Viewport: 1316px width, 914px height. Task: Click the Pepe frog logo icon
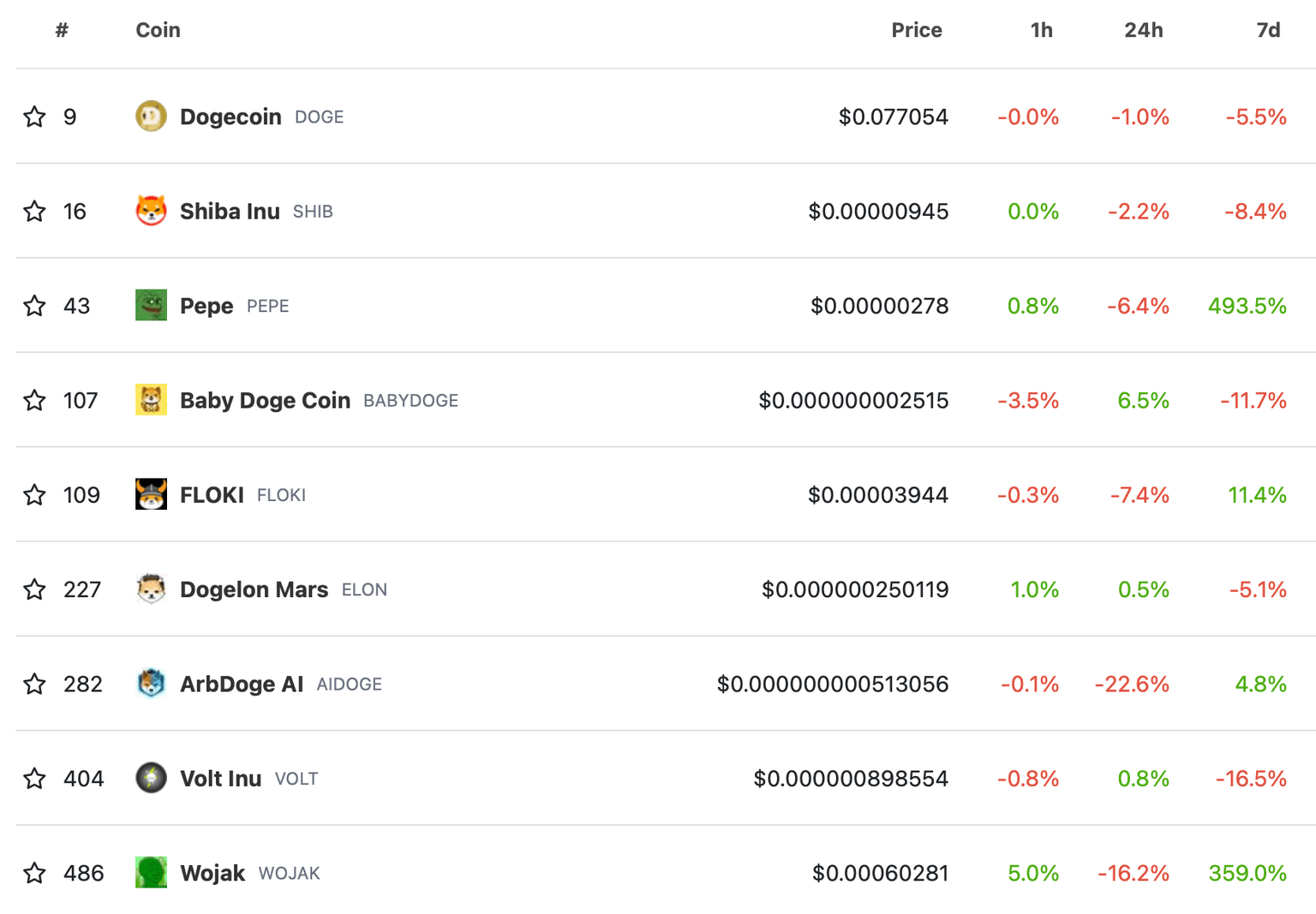(151, 305)
